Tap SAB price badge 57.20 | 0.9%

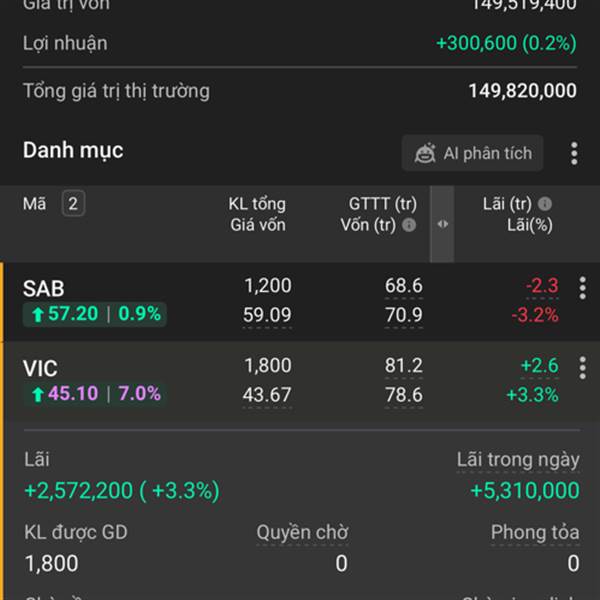(95, 314)
